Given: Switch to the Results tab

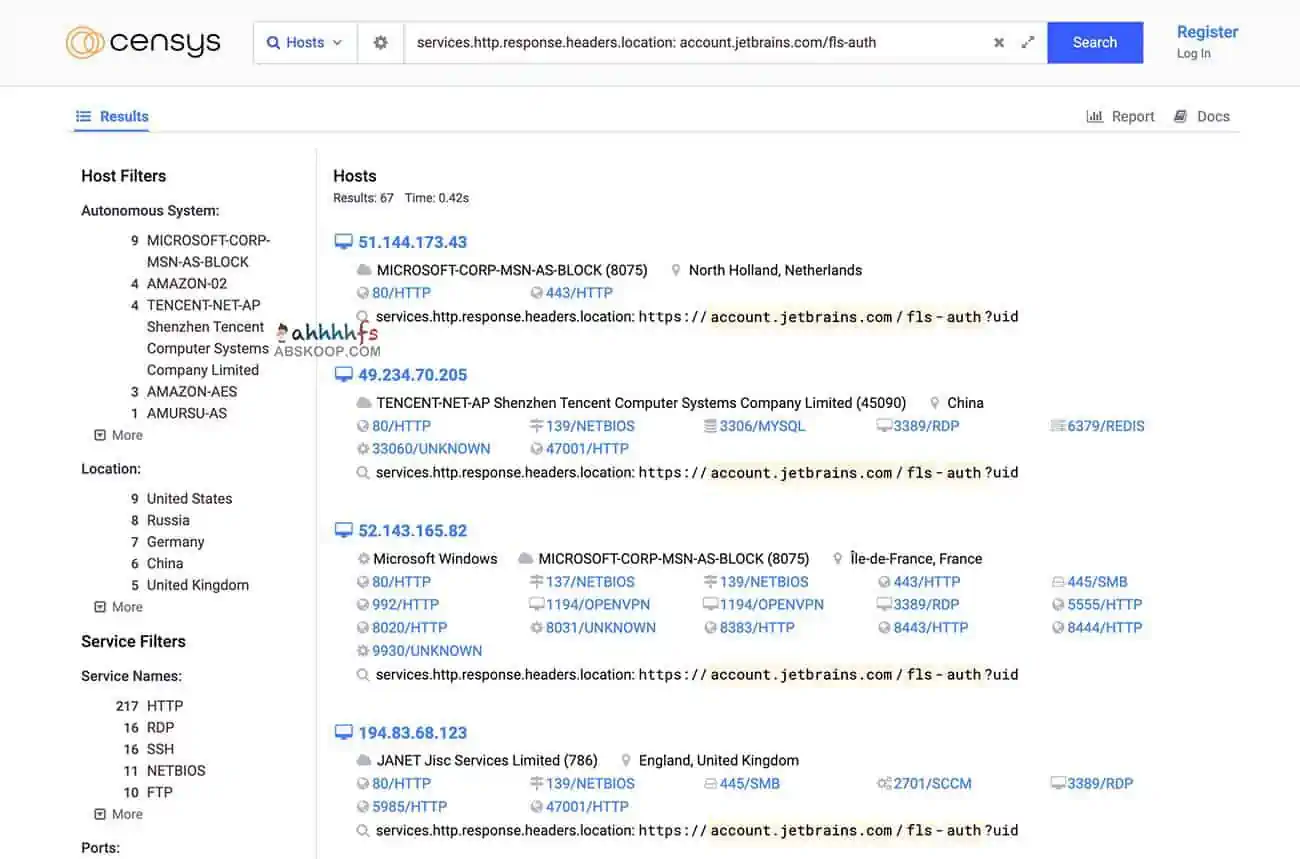Looking at the screenshot, I should coord(113,116).
